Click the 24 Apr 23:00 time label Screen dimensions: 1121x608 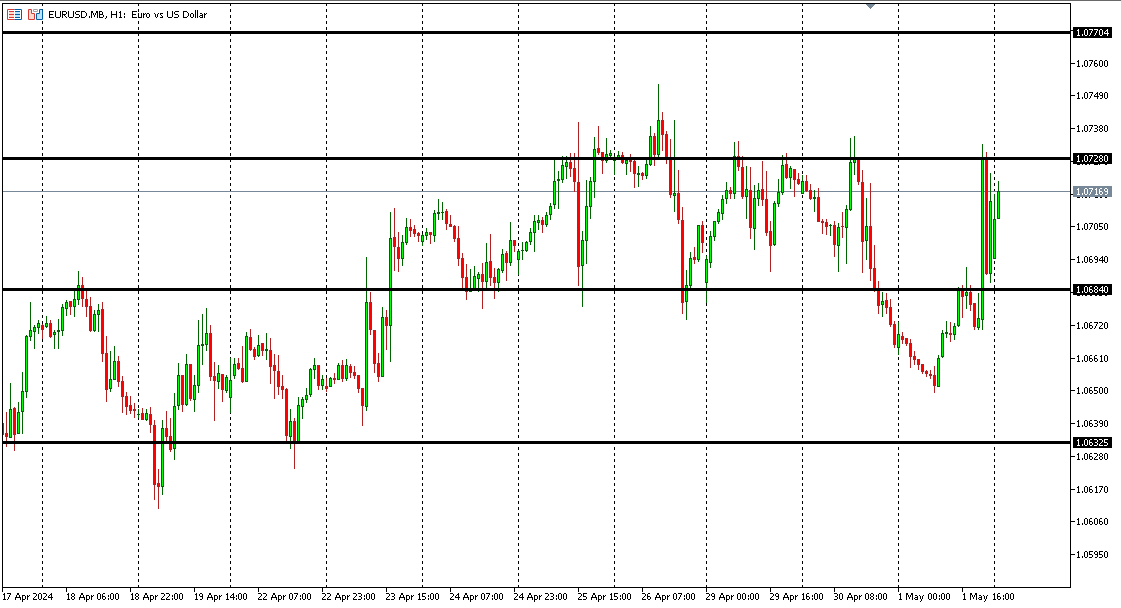pos(540,597)
